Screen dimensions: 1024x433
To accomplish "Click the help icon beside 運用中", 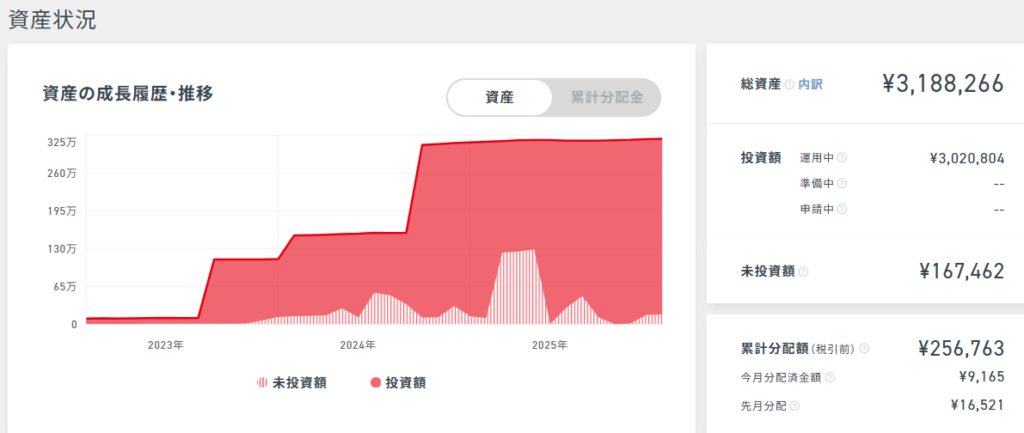I will (841, 158).
